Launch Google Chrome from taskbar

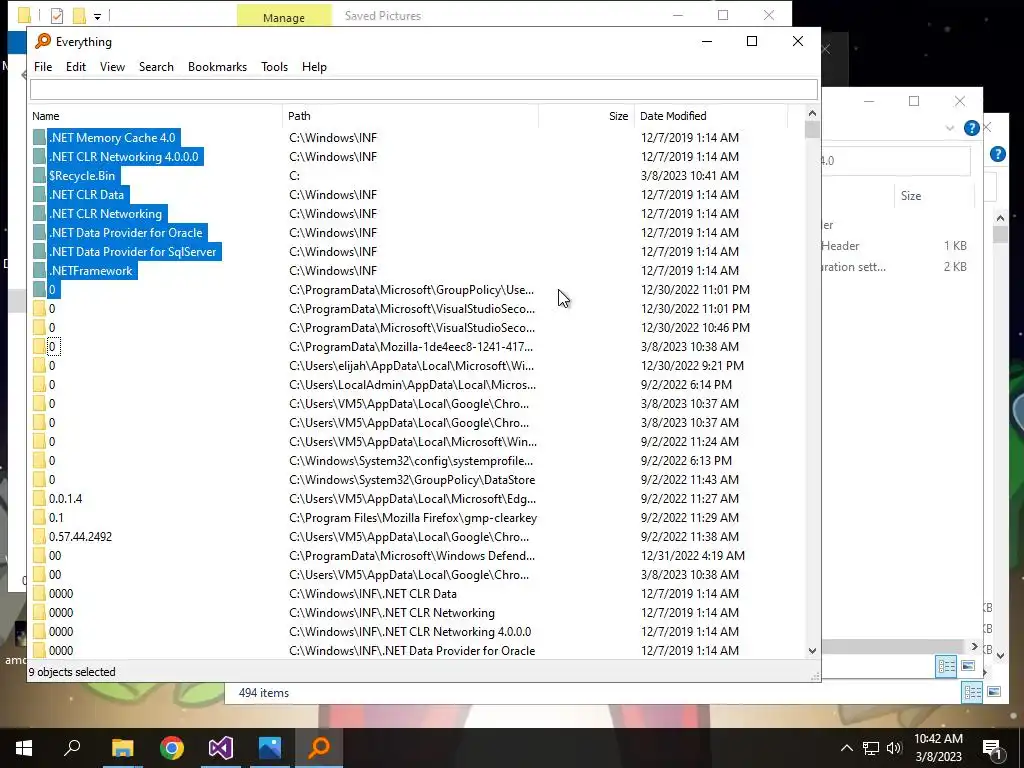point(172,748)
